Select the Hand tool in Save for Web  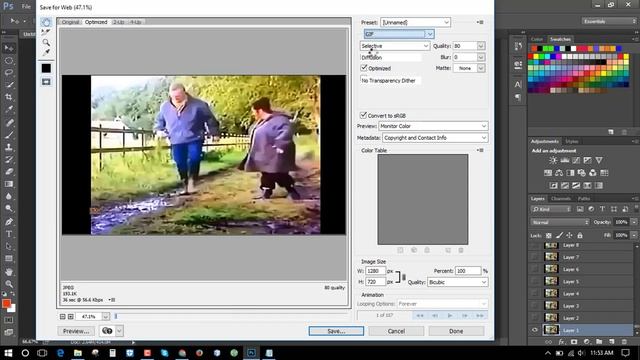pyautogui.click(x=46, y=22)
